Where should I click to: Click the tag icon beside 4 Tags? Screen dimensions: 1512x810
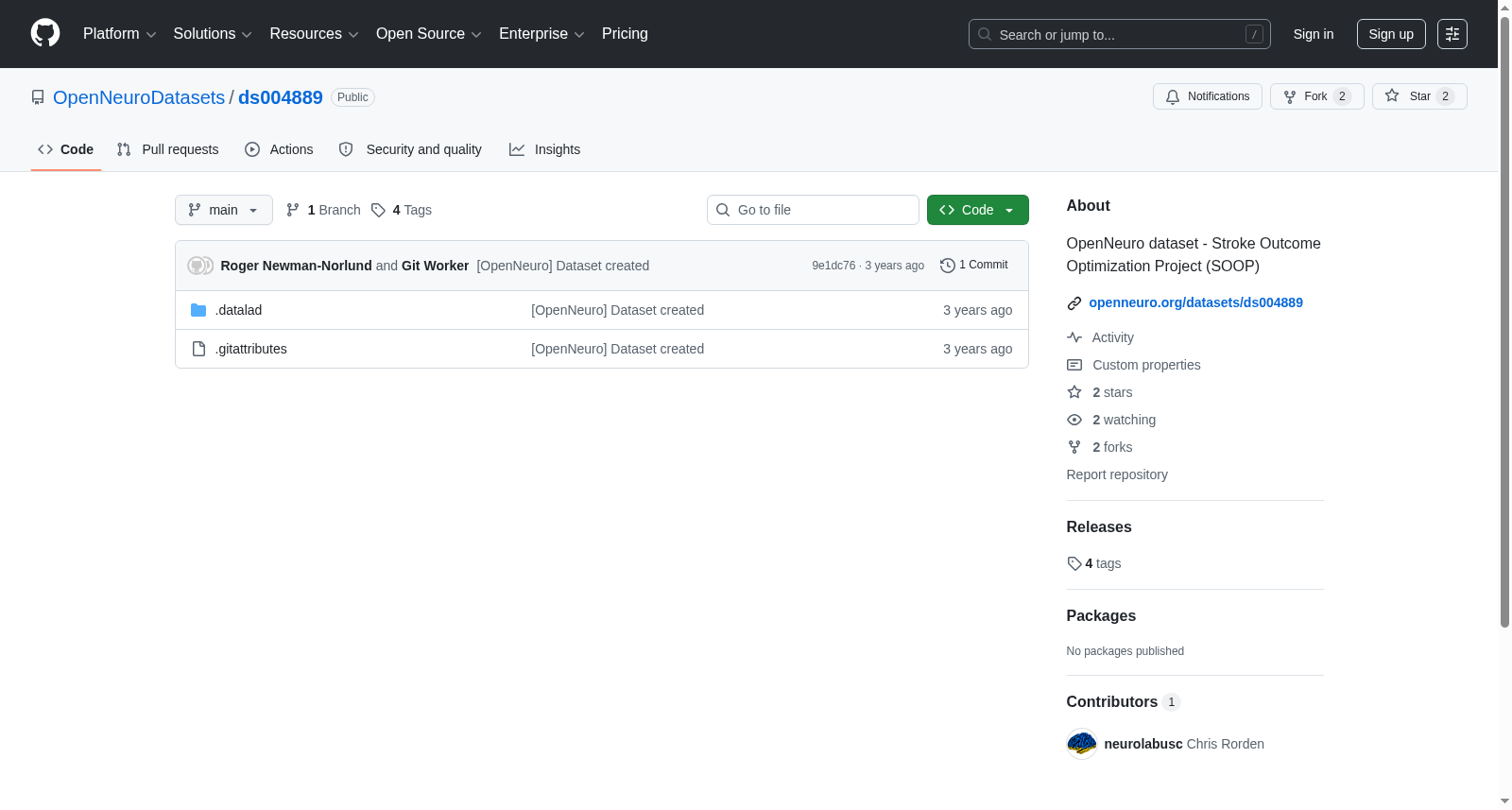pyautogui.click(x=378, y=210)
